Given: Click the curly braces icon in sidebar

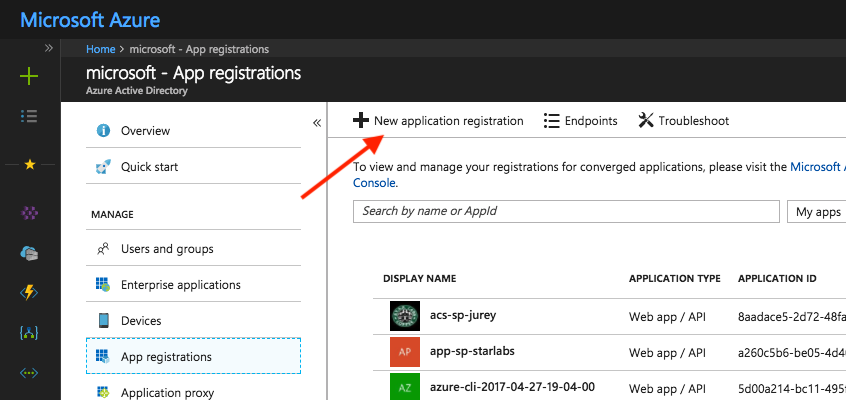Looking at the screenshot, I should tap(30, 331).
